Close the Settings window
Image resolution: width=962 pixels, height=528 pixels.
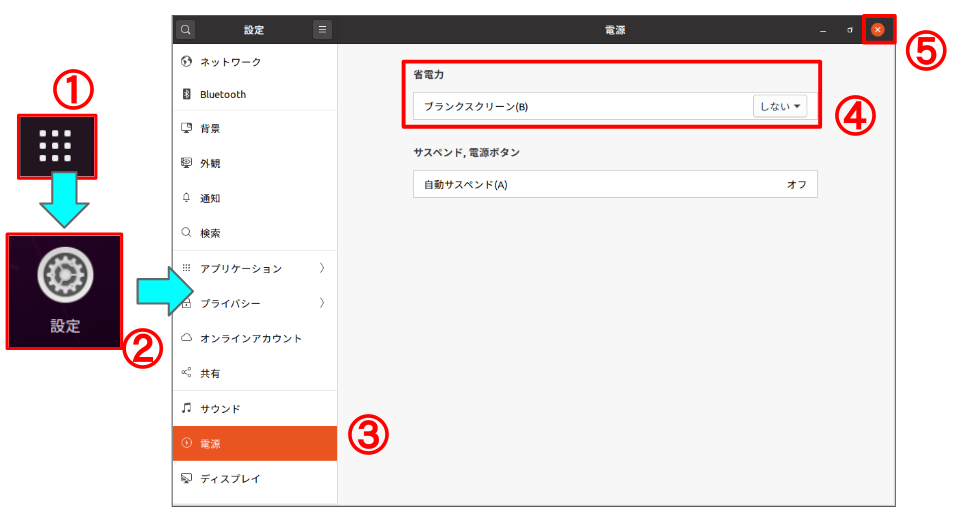(x=877, y=30)
